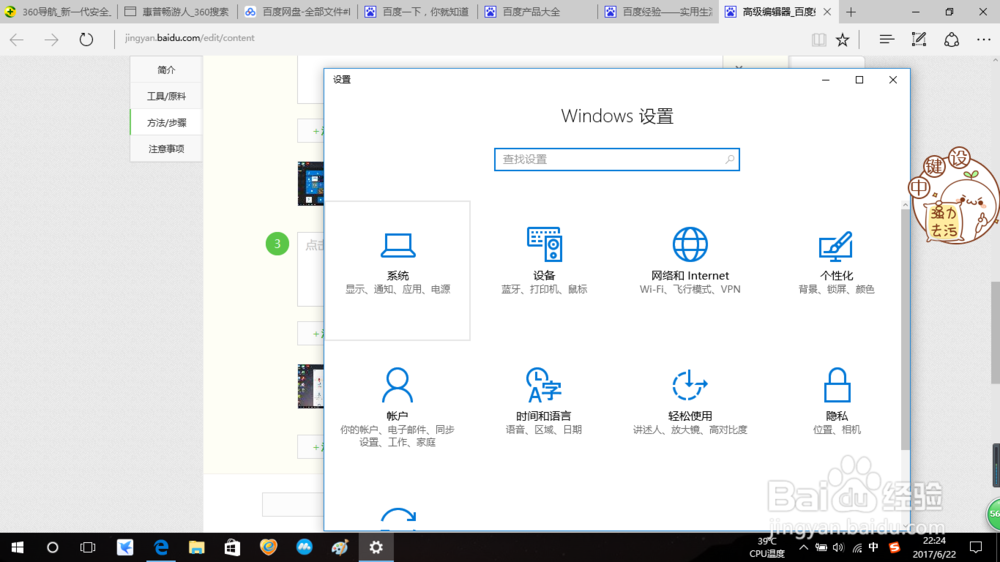Click the address bar URL jingyan.baidu.com
This screenshot has height=562, width=1000.
click(189, 38)
